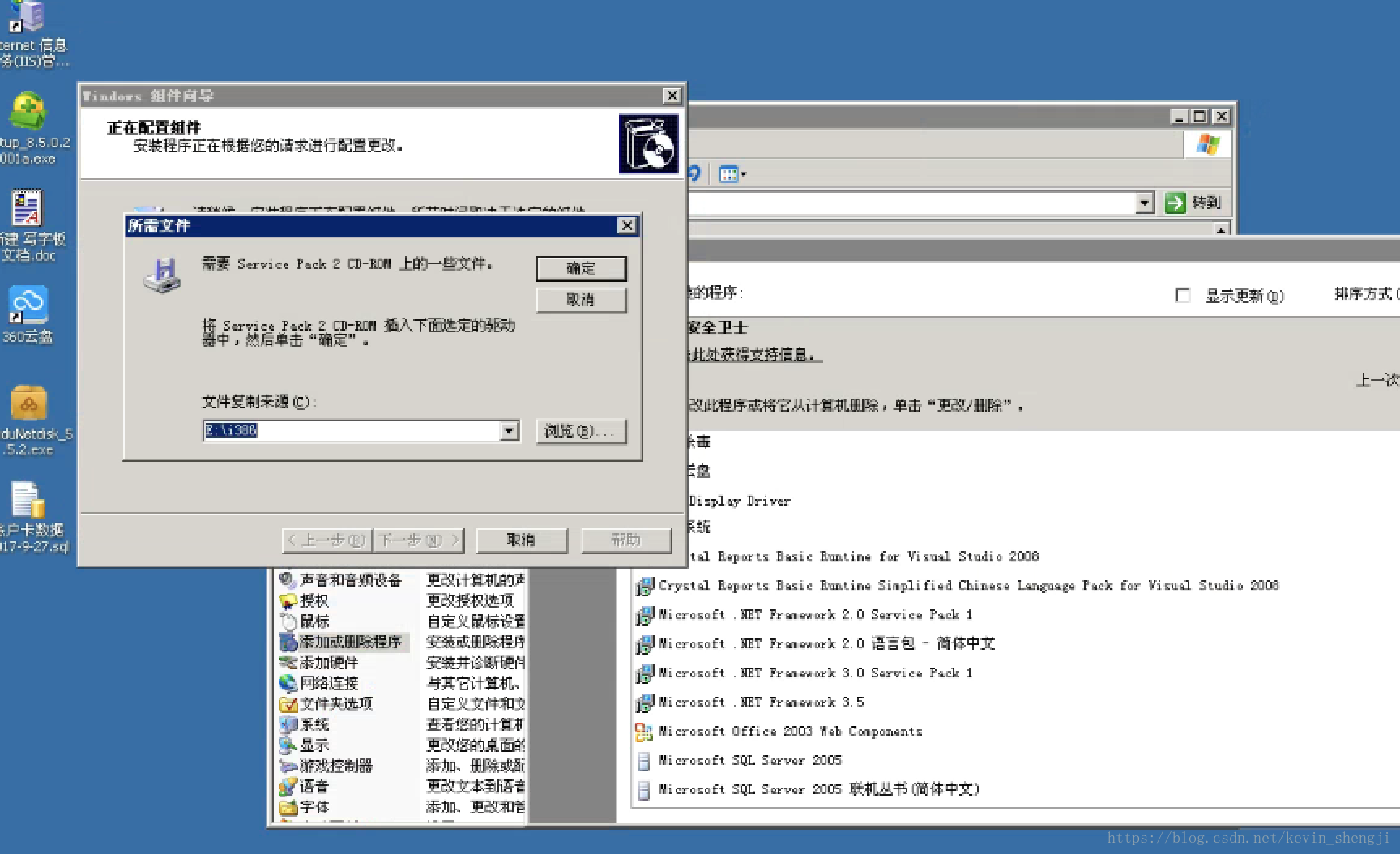Screen dimensions: 1400x854
Task: Open the 文件复制来源 dropdown arrow
Action: [509, 431]
